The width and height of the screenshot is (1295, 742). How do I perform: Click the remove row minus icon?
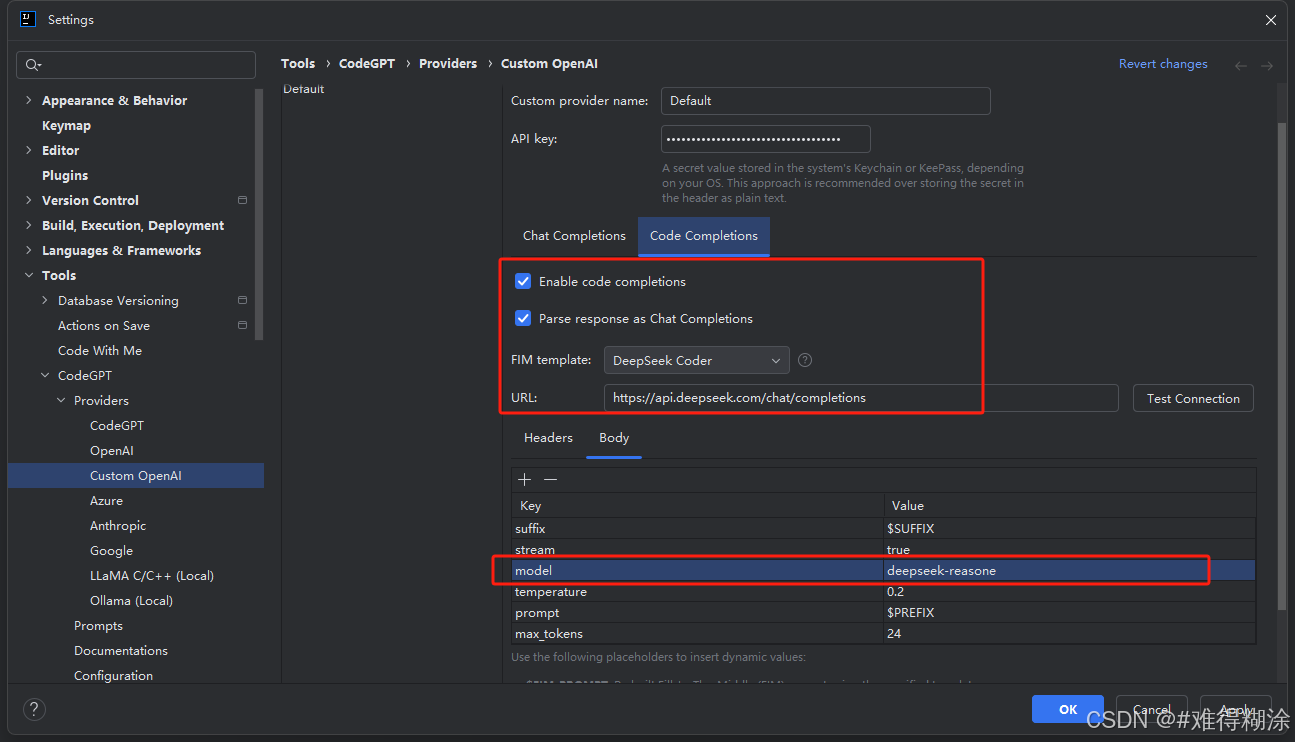(550, 480)
